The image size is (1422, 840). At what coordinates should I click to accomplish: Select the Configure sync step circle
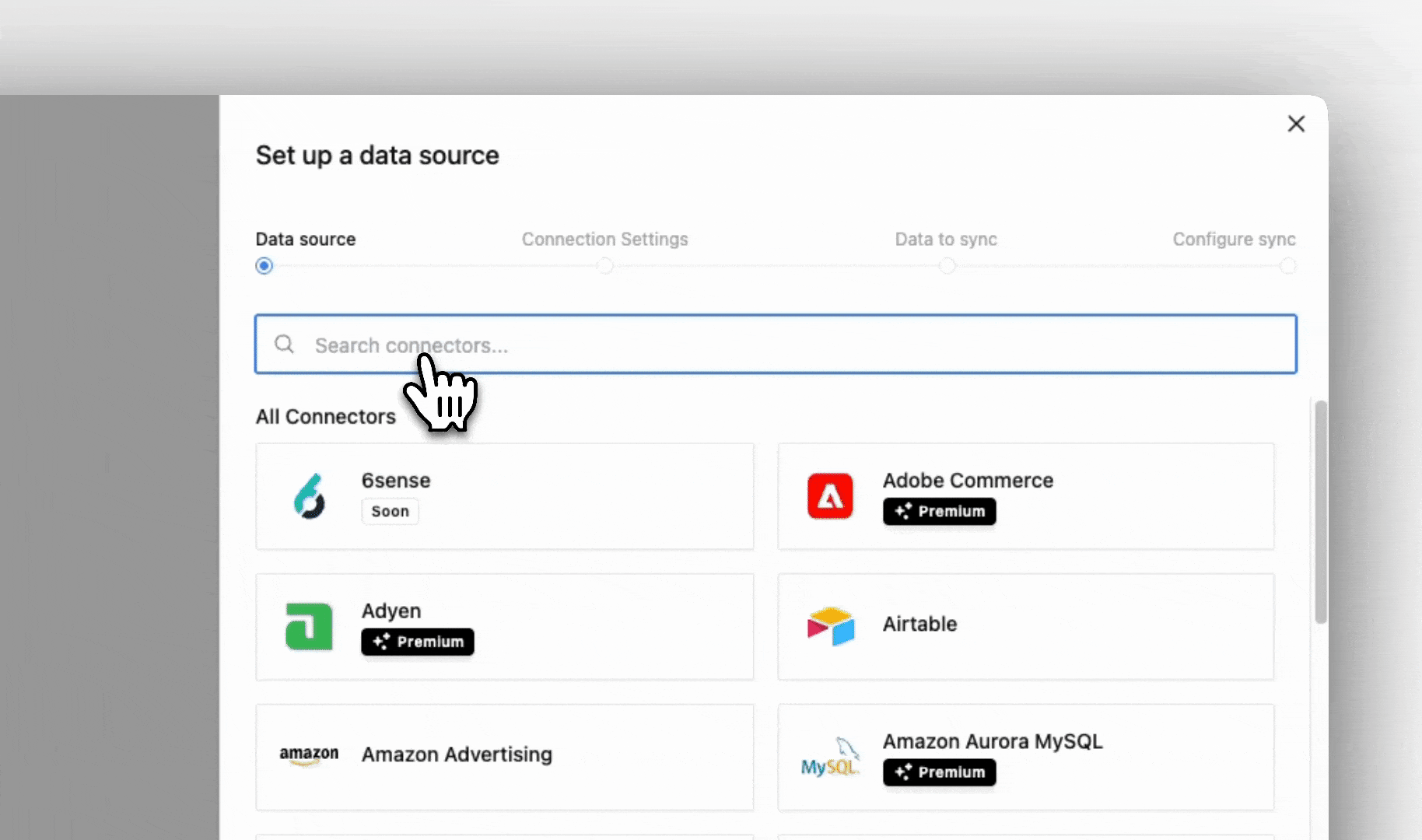tap(1287, 266)
